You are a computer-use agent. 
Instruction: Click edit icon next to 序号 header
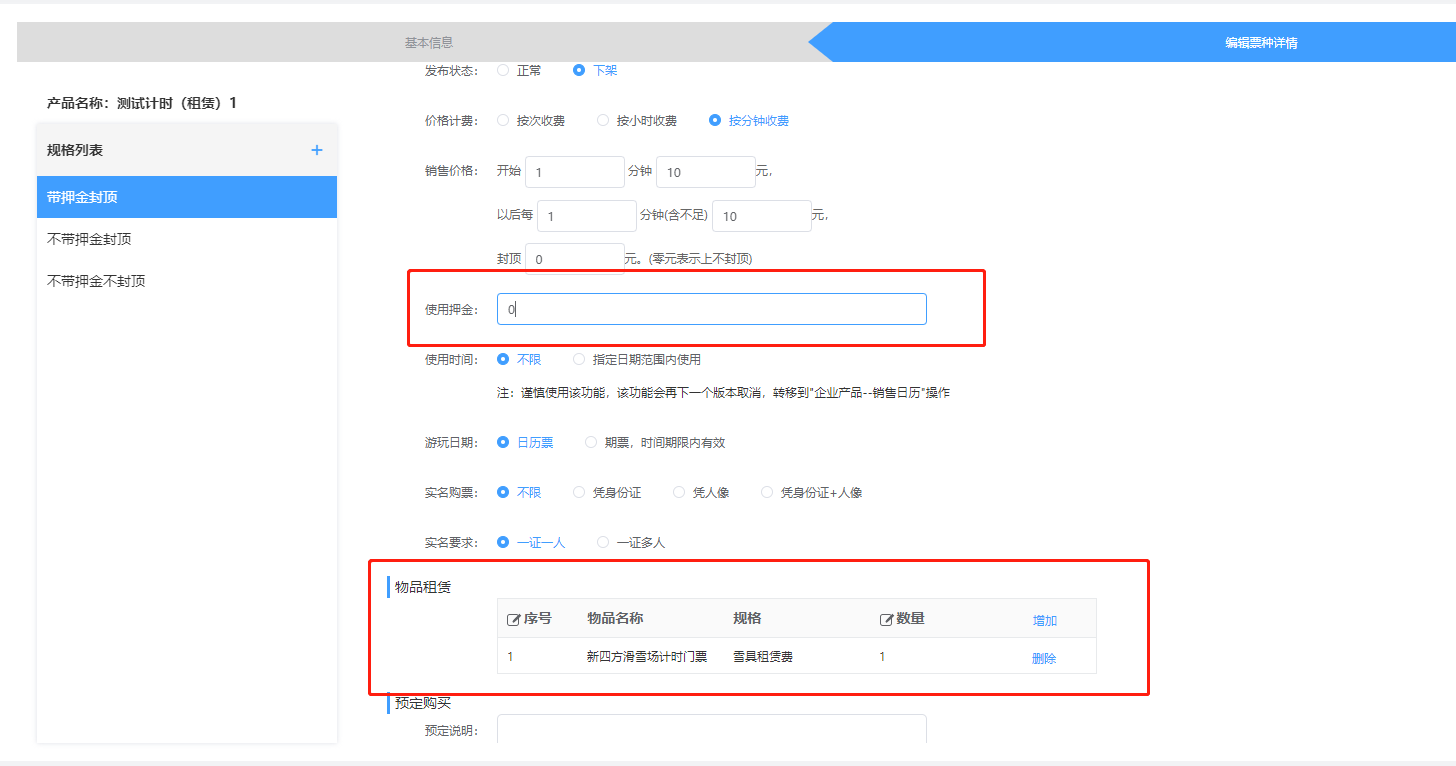pyautogui.click(x=514, y=619)
